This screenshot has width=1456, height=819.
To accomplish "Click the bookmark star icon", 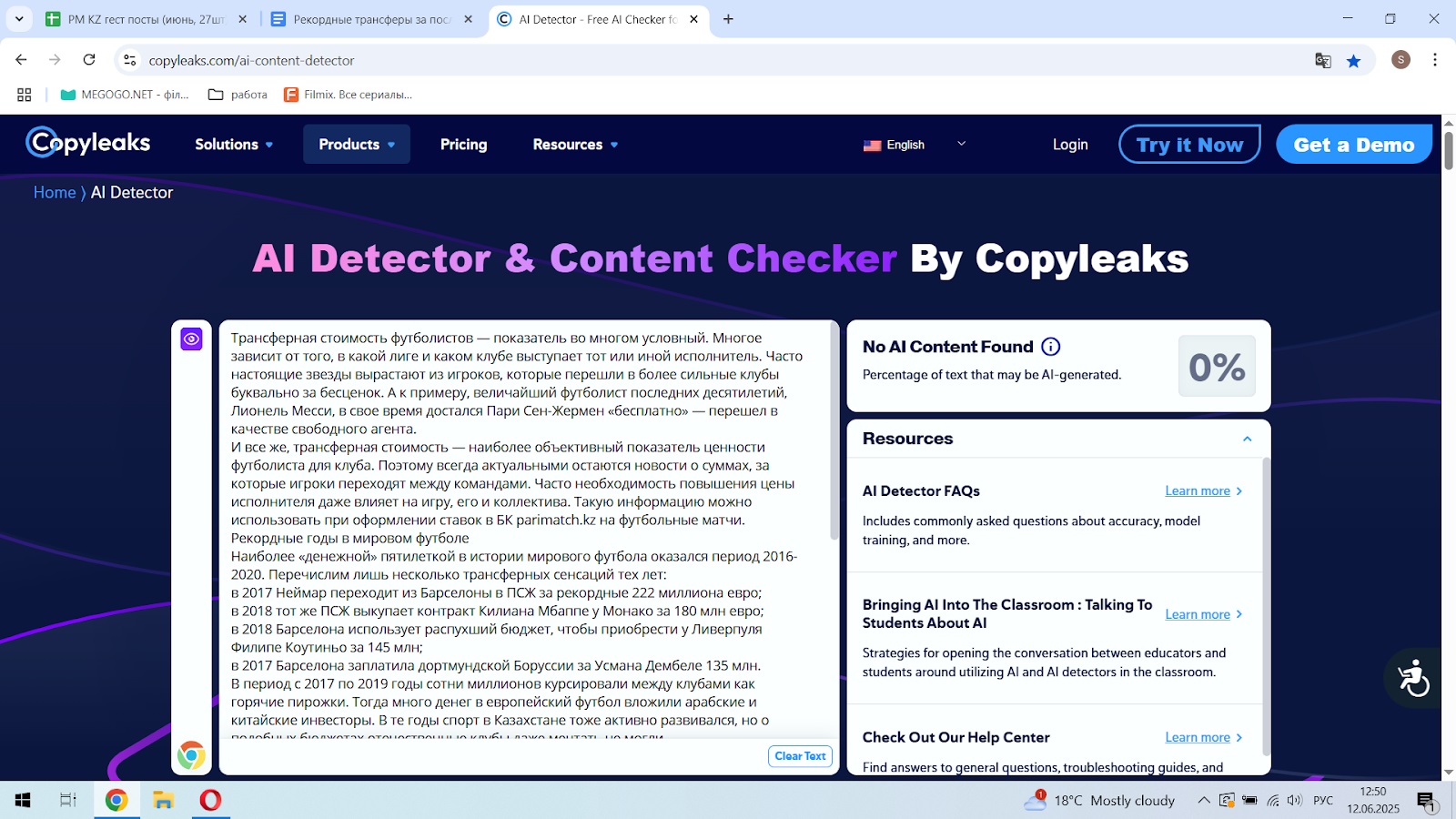I will 1353,61.
